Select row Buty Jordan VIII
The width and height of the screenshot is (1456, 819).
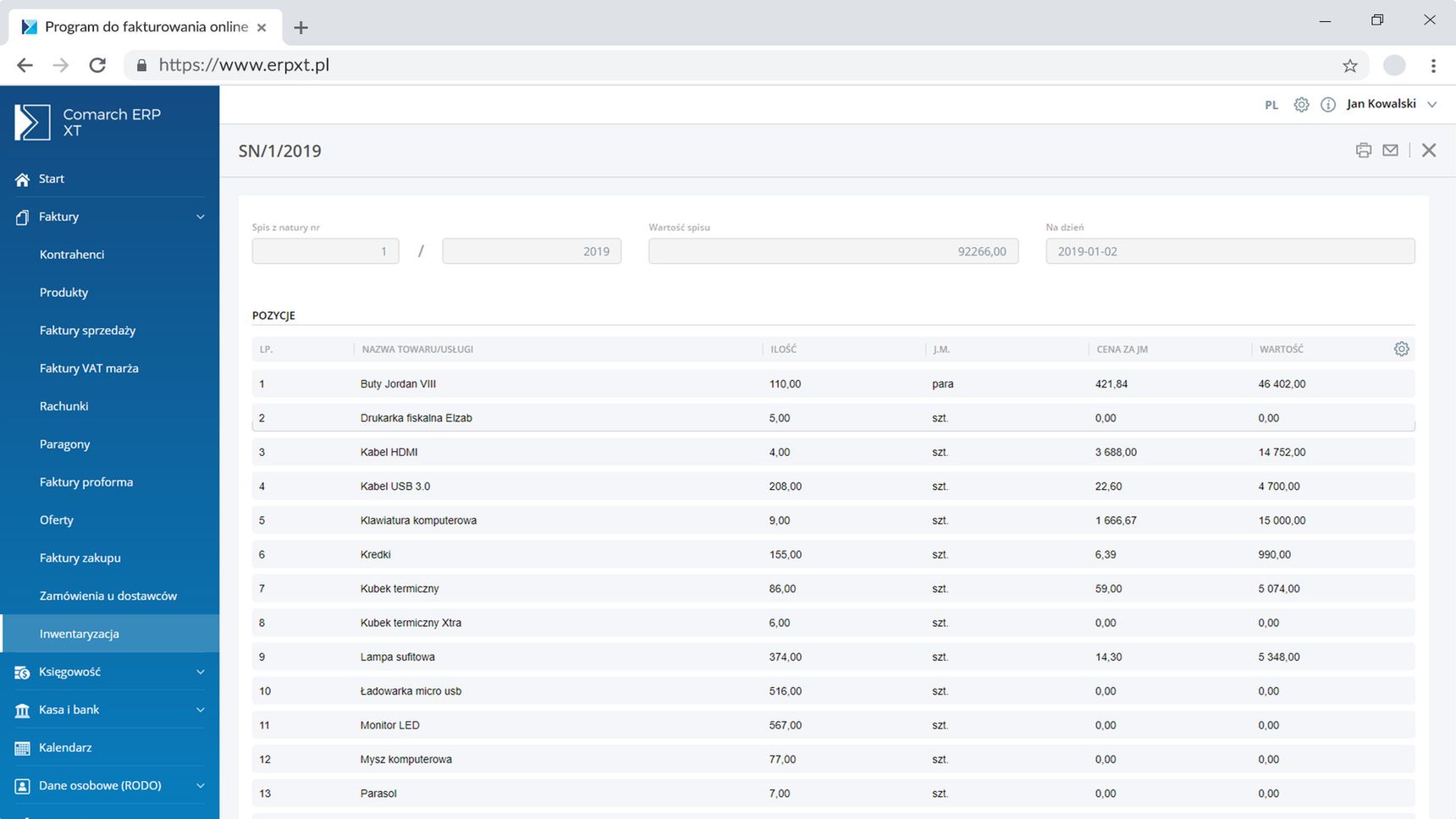[x=833, y=384]
